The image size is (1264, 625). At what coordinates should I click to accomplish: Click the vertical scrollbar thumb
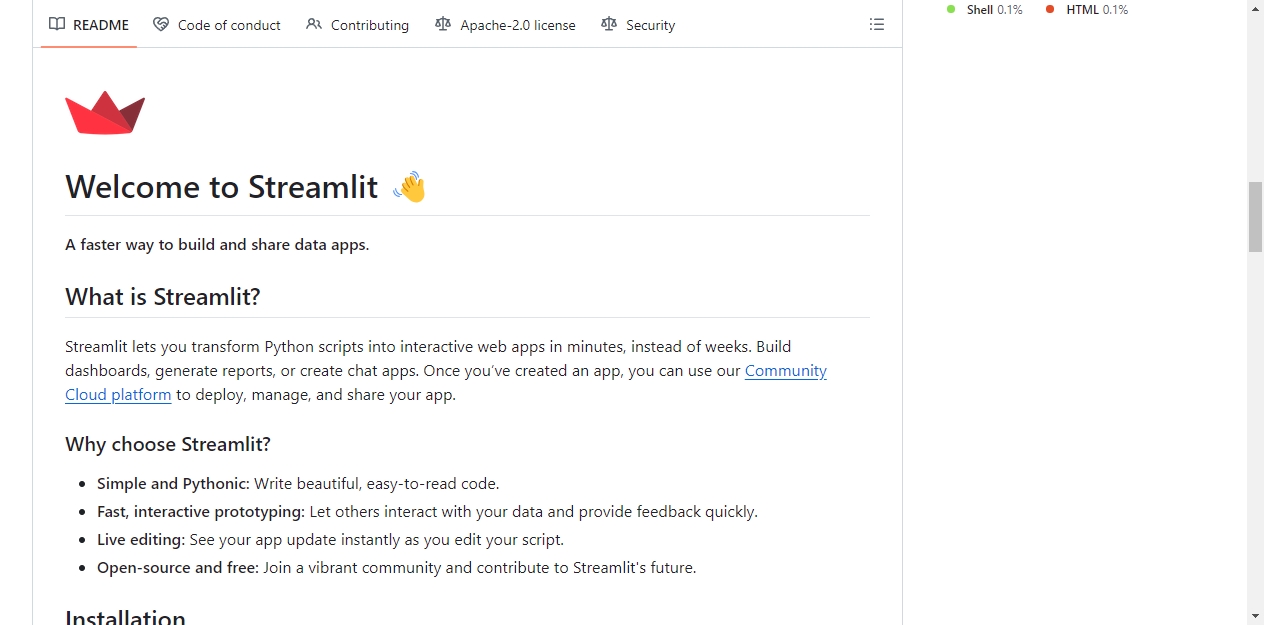[x=1256, y=217]
